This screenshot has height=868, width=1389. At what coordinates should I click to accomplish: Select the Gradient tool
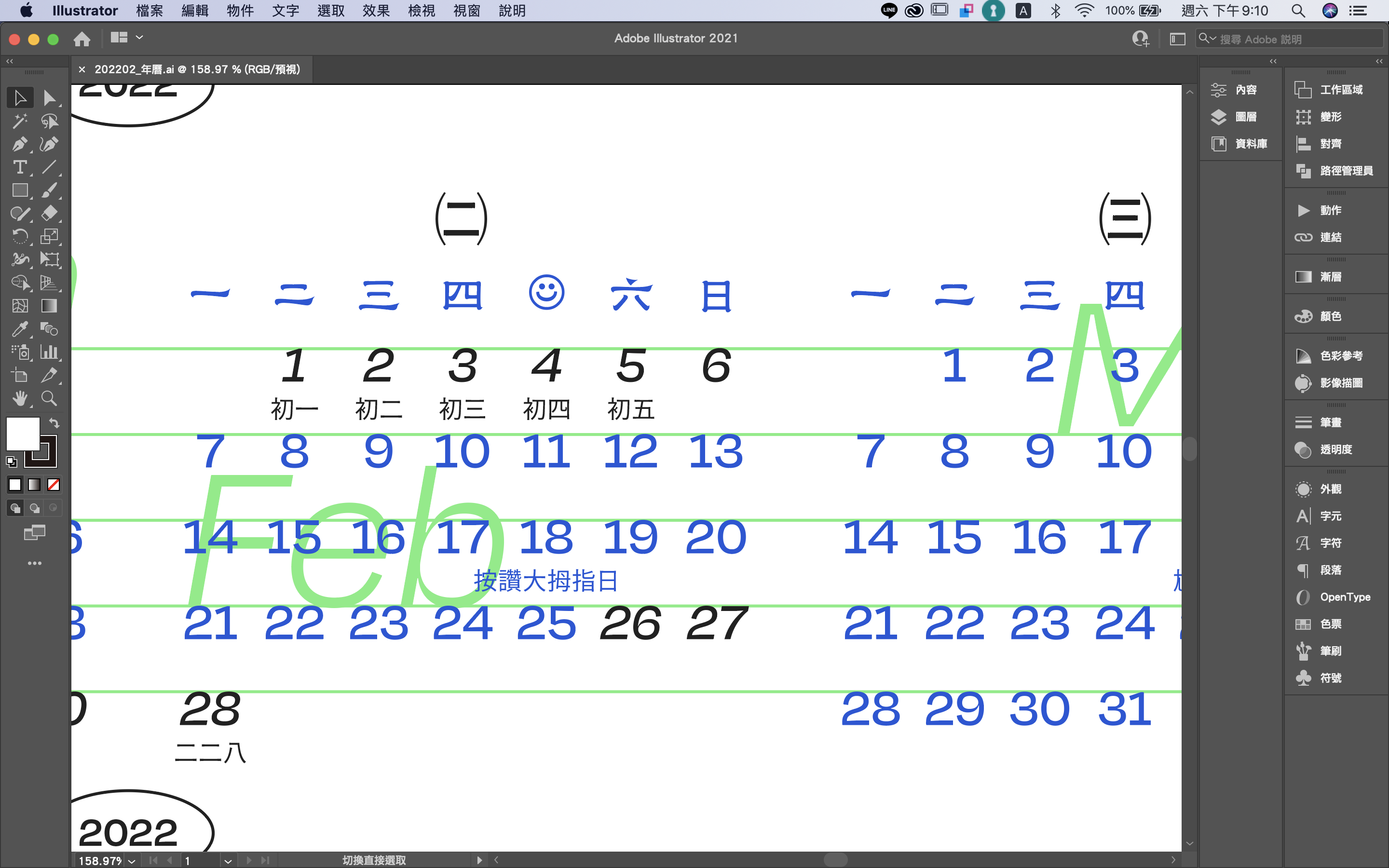pos(49,306)
